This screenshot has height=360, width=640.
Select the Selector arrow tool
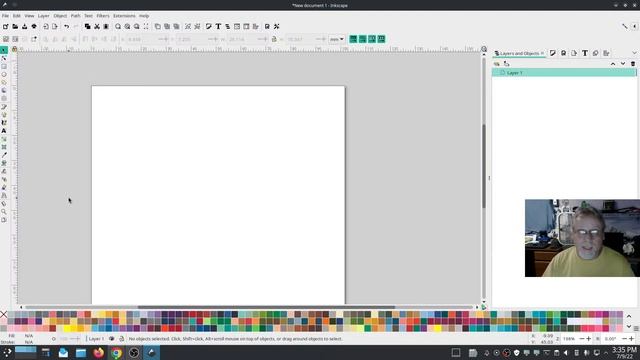pos(4,50)
